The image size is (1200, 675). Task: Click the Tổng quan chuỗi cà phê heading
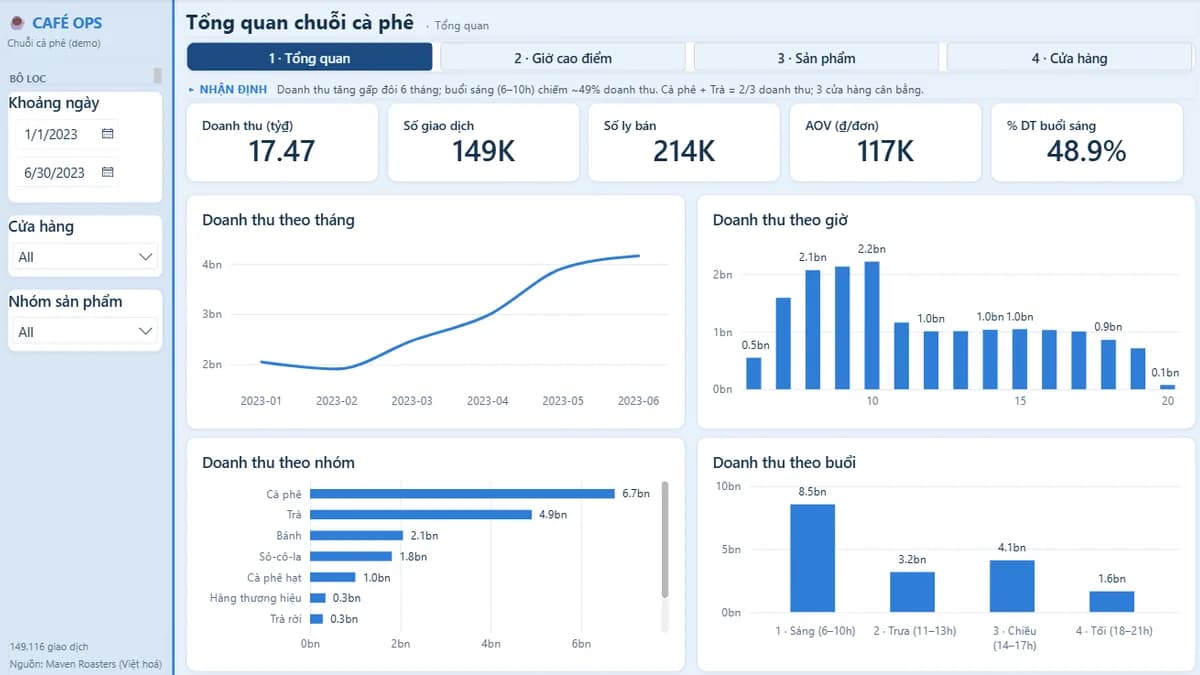tap(299, 22)
